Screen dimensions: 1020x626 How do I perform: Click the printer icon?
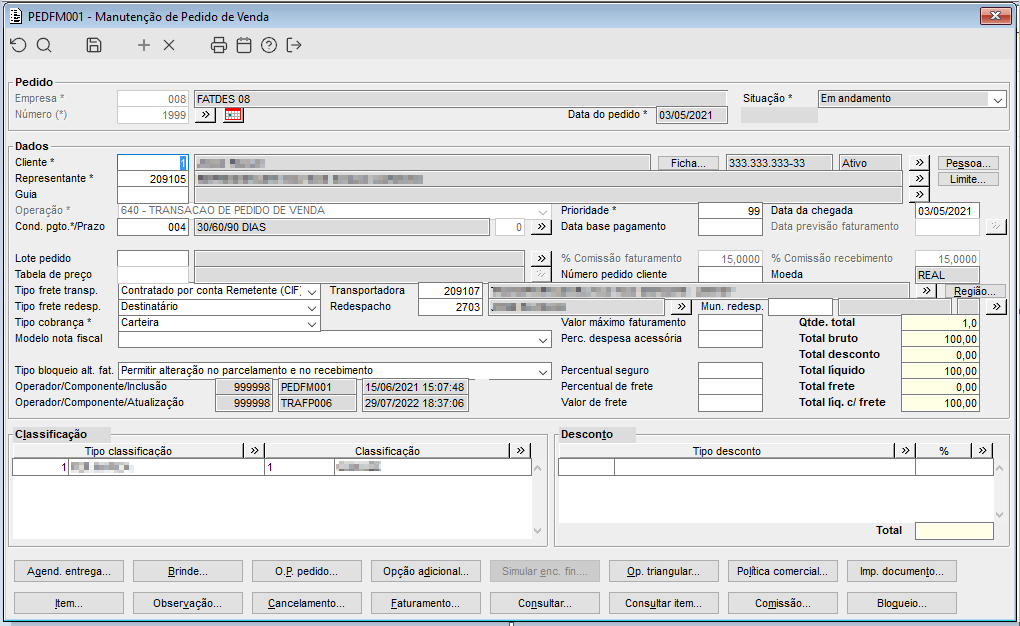[x=219, y=45]
